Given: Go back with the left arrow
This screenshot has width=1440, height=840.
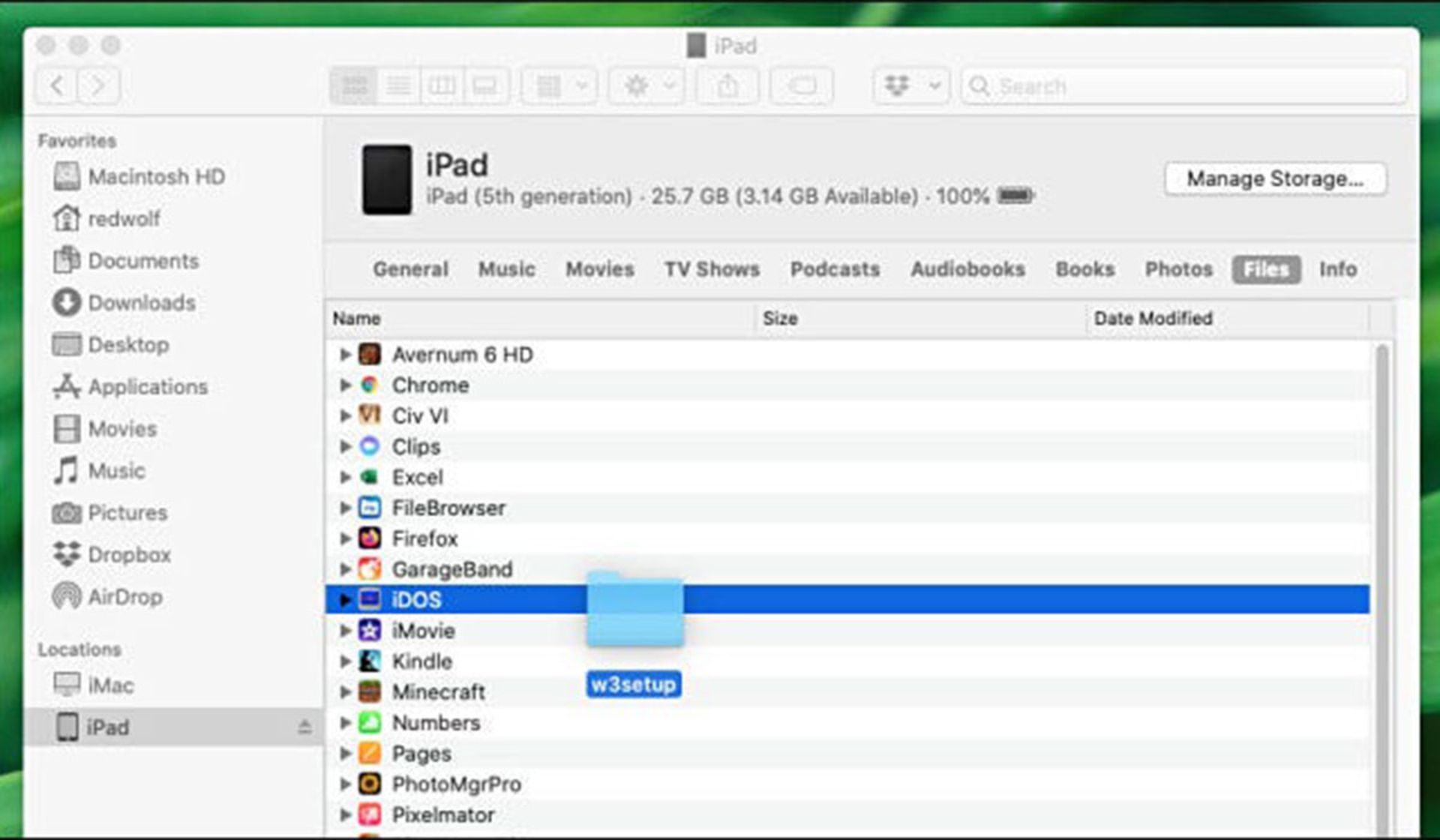Looking at the screenshot, I should [x=57, y=85].
